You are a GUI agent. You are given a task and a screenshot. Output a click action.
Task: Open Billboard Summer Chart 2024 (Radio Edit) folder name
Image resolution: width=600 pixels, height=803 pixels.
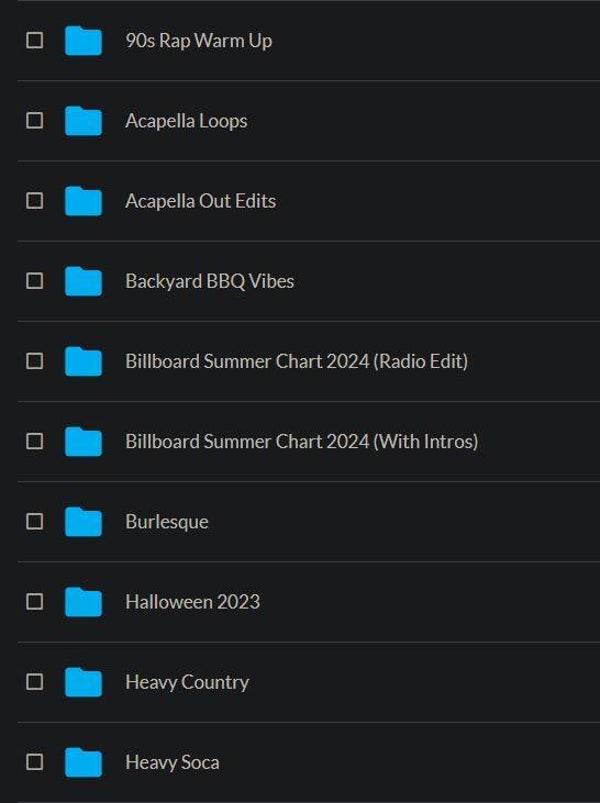(x=296, y=361)
